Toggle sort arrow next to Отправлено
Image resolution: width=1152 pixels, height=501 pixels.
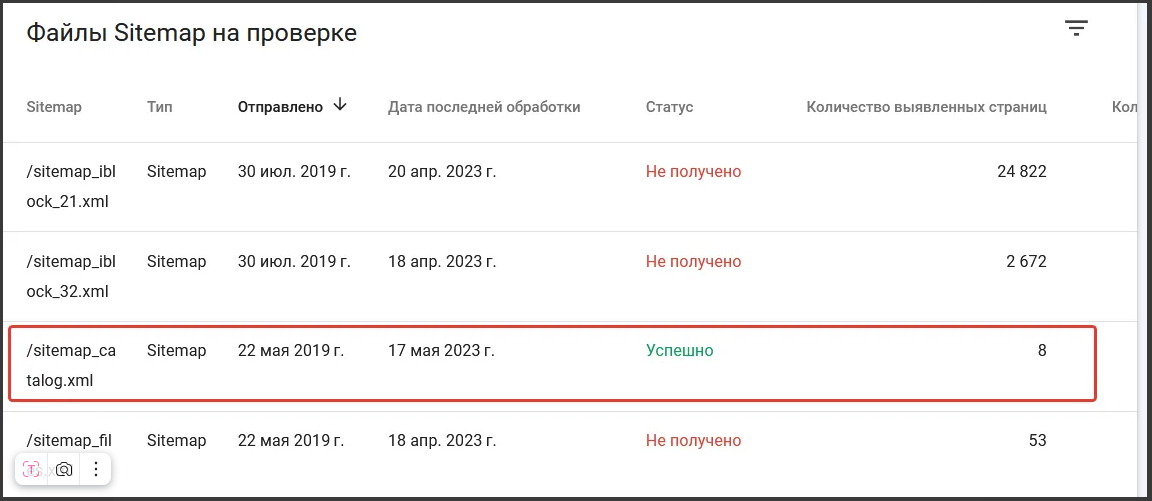pos(340,106)
